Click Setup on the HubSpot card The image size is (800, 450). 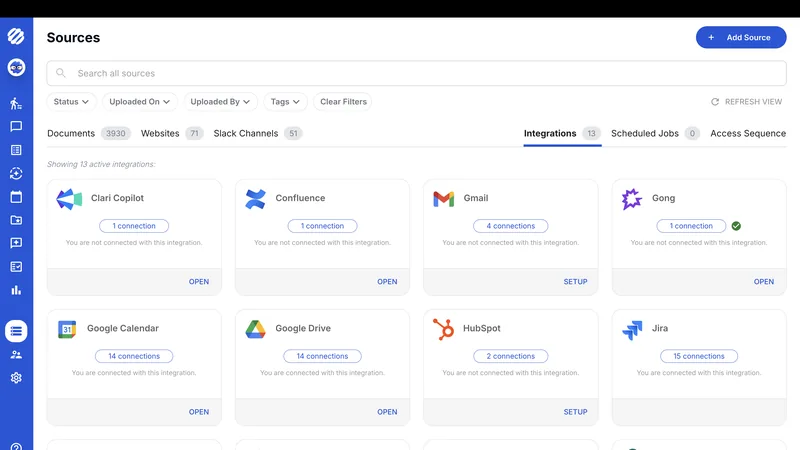click(575, 412)
